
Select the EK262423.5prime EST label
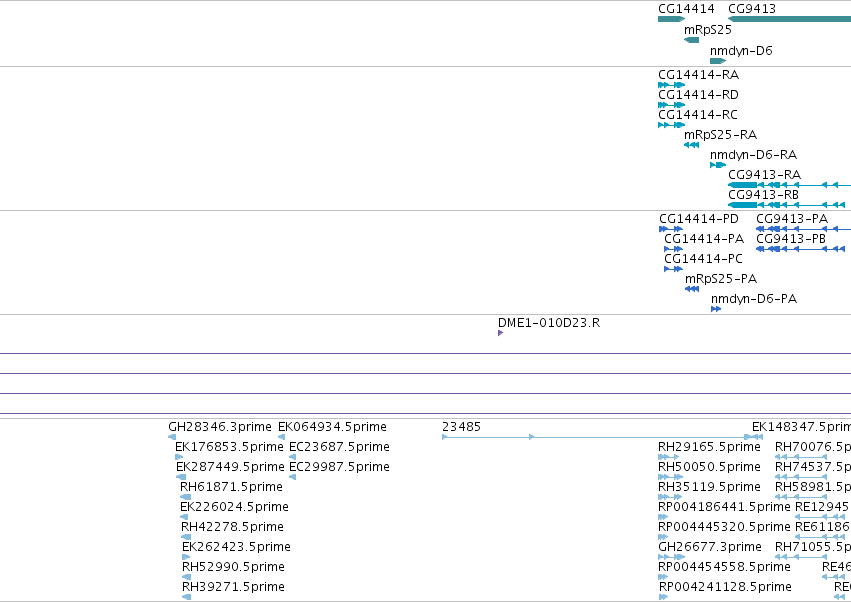[x=237, y=547]
